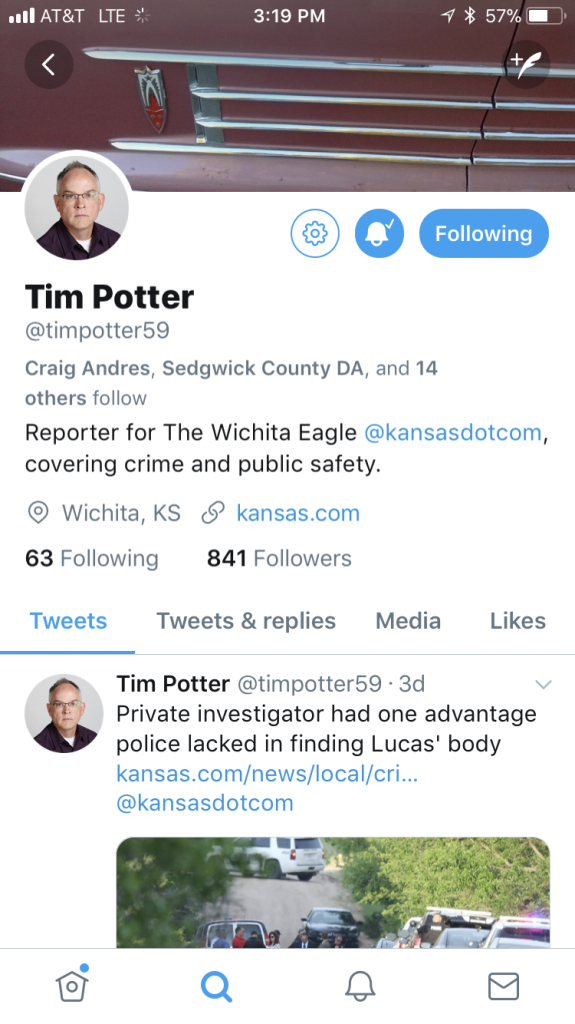Open tweet options chevron dropdown
Image resolution: width=575 pixels, height=1024 pixels.
coord(543,684)
